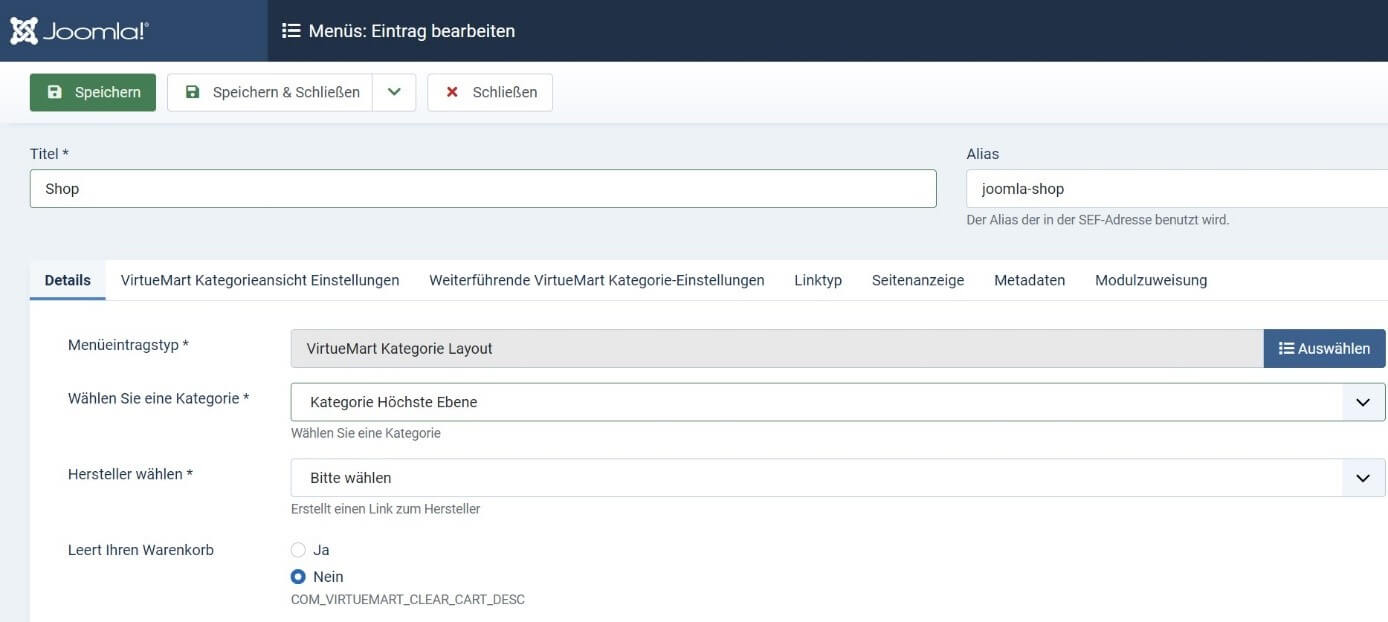Screen dimensions: 1388x622
Task: Switch to the Details tab
Action: [68, 280]
